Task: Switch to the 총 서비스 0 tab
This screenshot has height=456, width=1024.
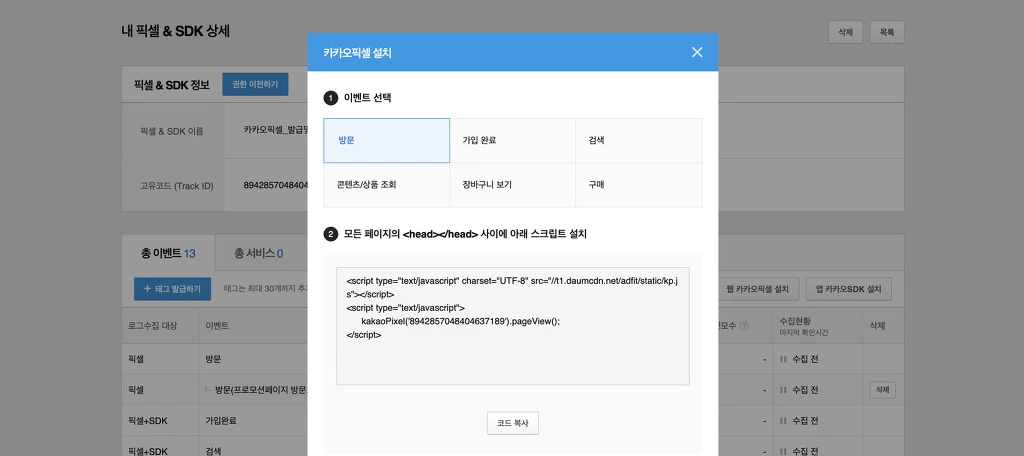Action: coord(259,253)
